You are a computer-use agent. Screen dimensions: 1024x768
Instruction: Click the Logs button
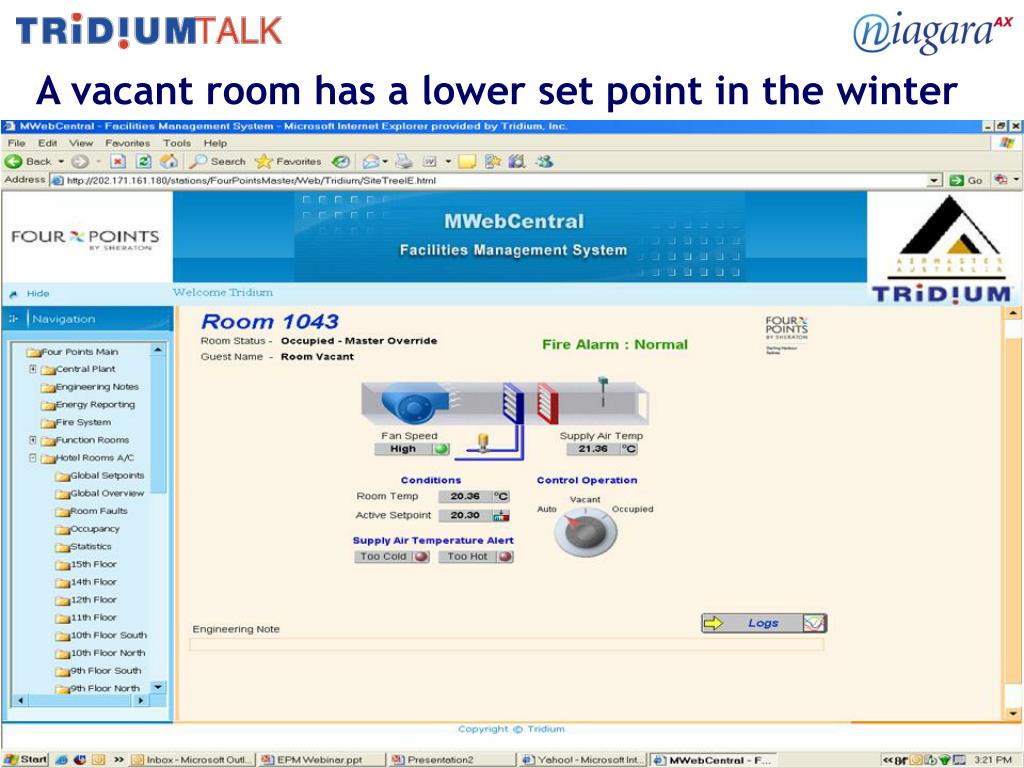click(764, 623)
